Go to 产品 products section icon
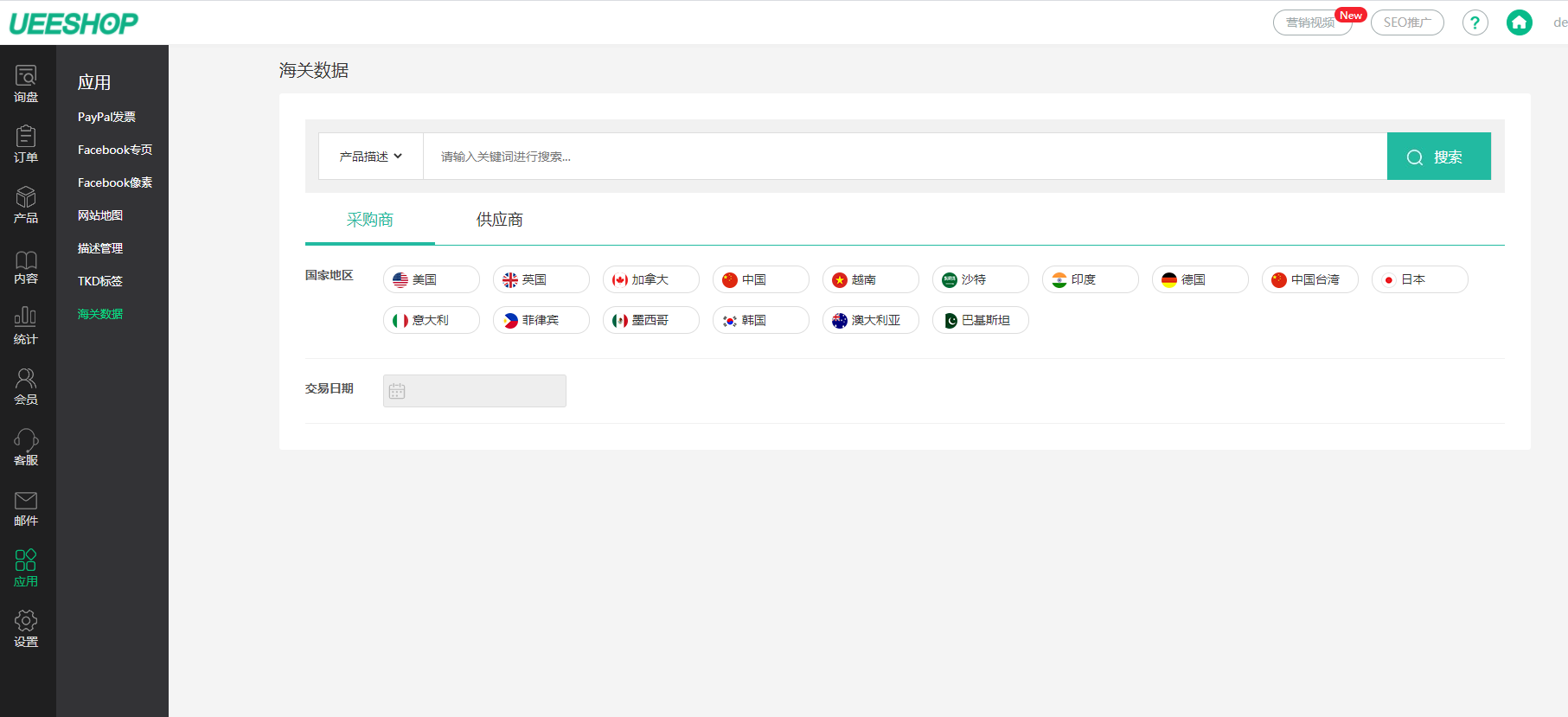The width and height of the screenshot is (1568, 717). tap(26, 205)
